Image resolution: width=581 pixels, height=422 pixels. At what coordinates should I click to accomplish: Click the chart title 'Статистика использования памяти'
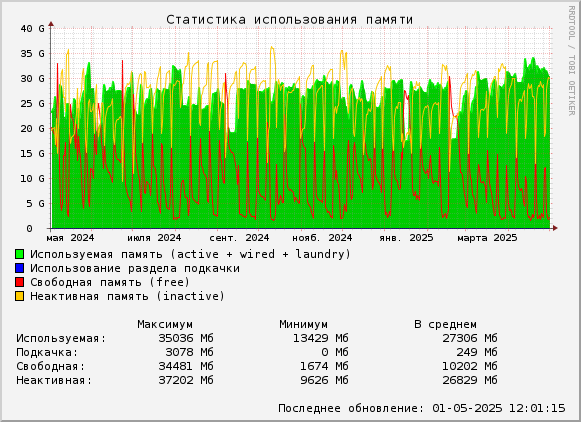[x=289, y=20]
